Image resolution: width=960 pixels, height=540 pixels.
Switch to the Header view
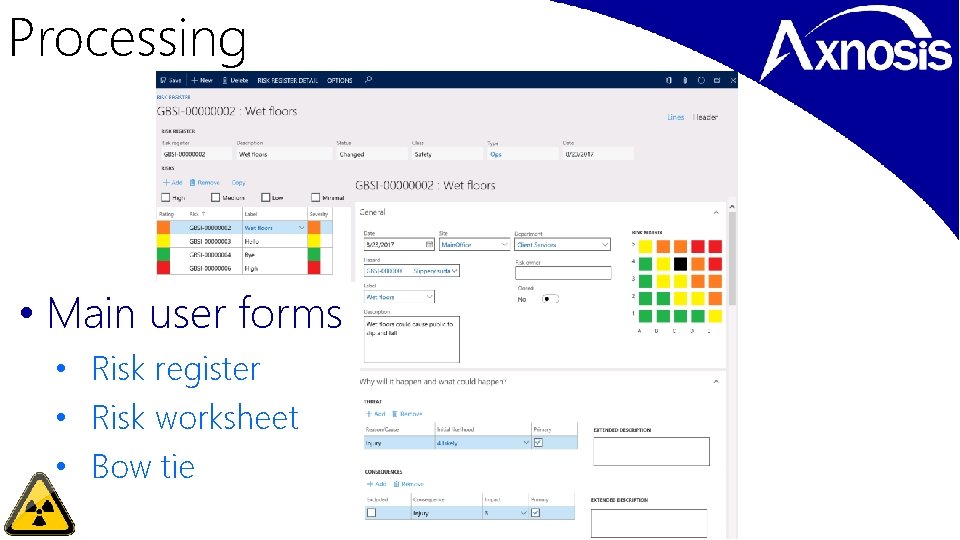pyautogui.click(x=705, y=117)
